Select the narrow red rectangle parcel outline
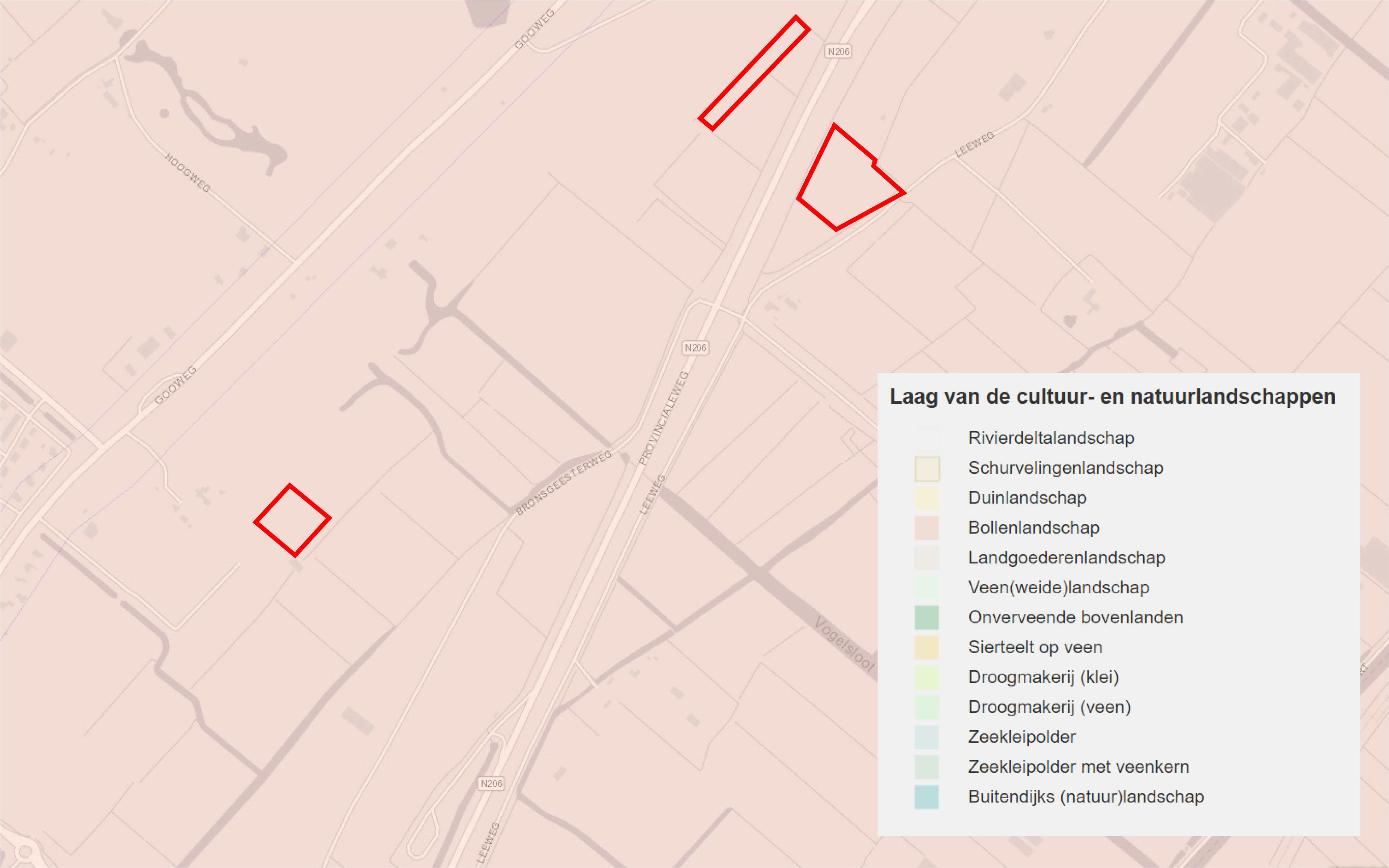The image size is (1389, 868). click(x=754, y=73)
